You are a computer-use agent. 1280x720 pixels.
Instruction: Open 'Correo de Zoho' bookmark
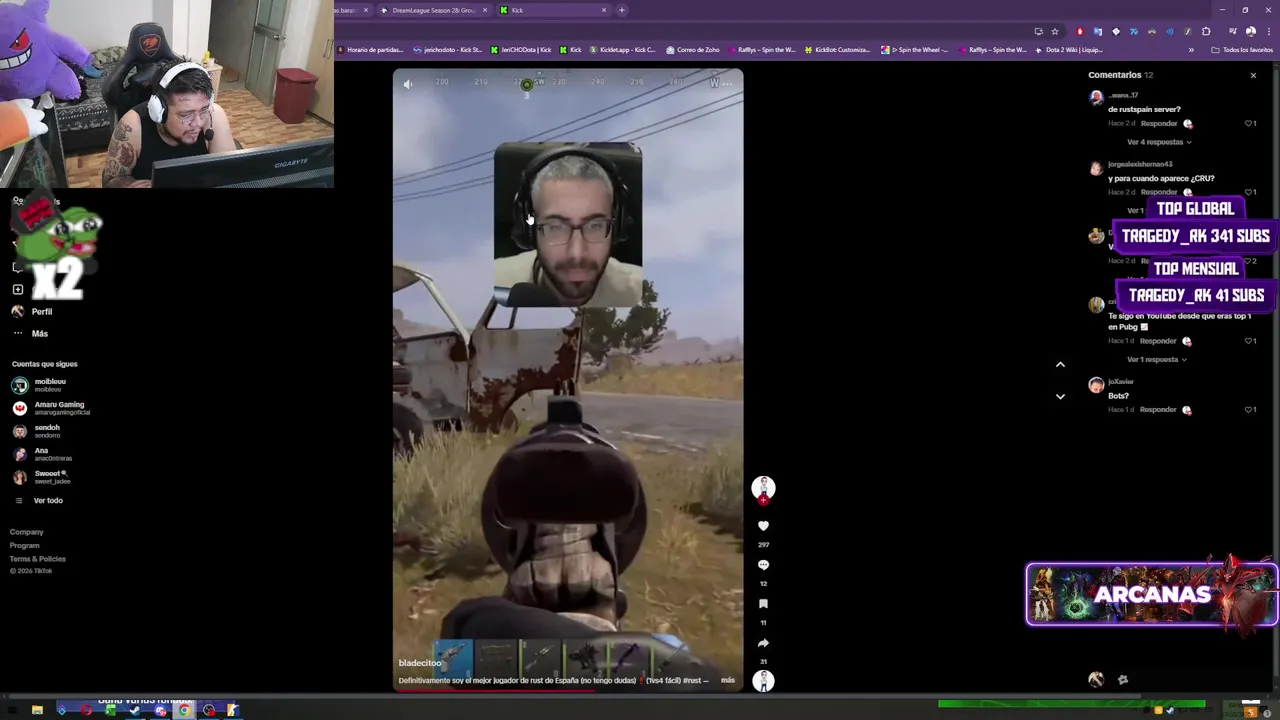coord(692,50)
